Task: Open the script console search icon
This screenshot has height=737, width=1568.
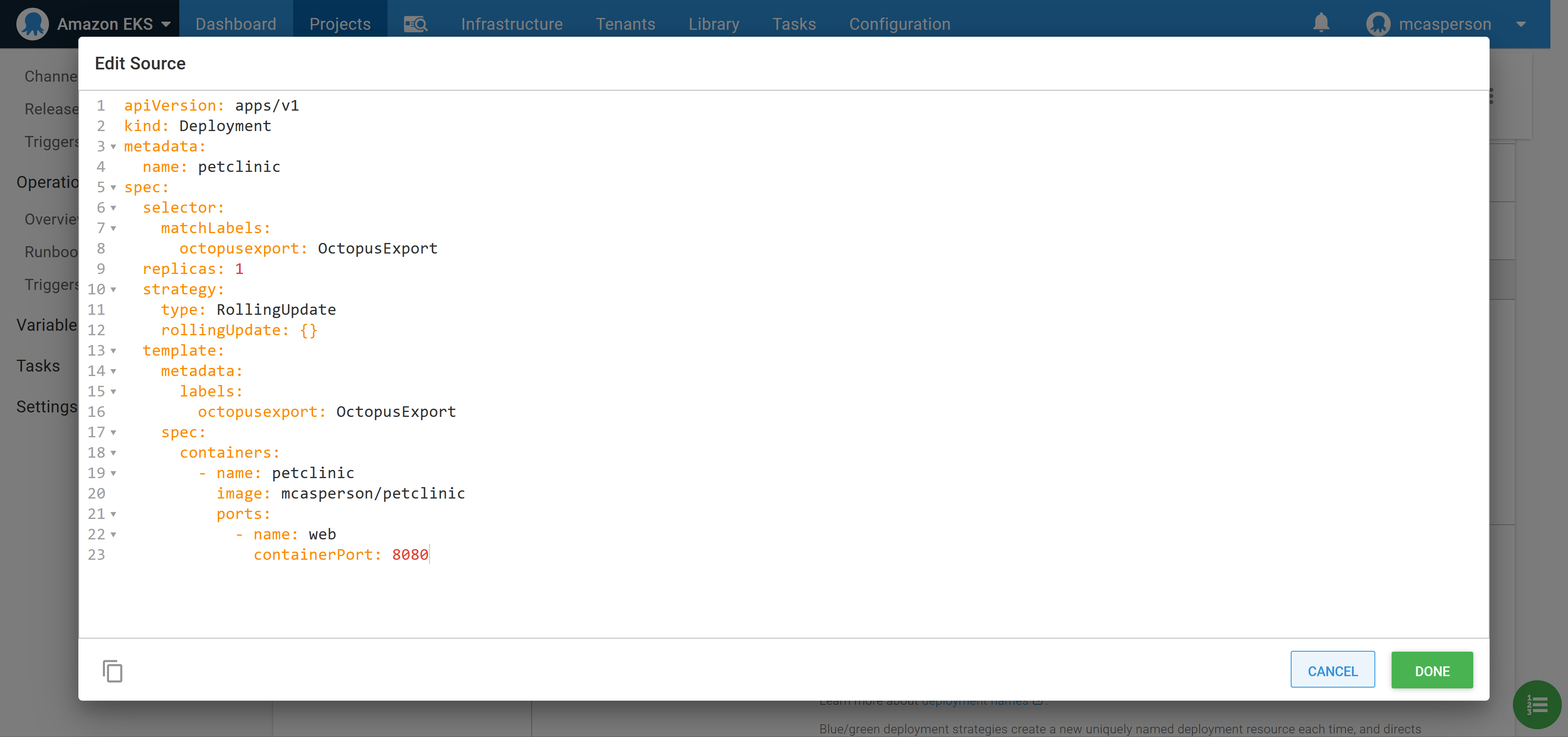Action: (x=414, y=24)
